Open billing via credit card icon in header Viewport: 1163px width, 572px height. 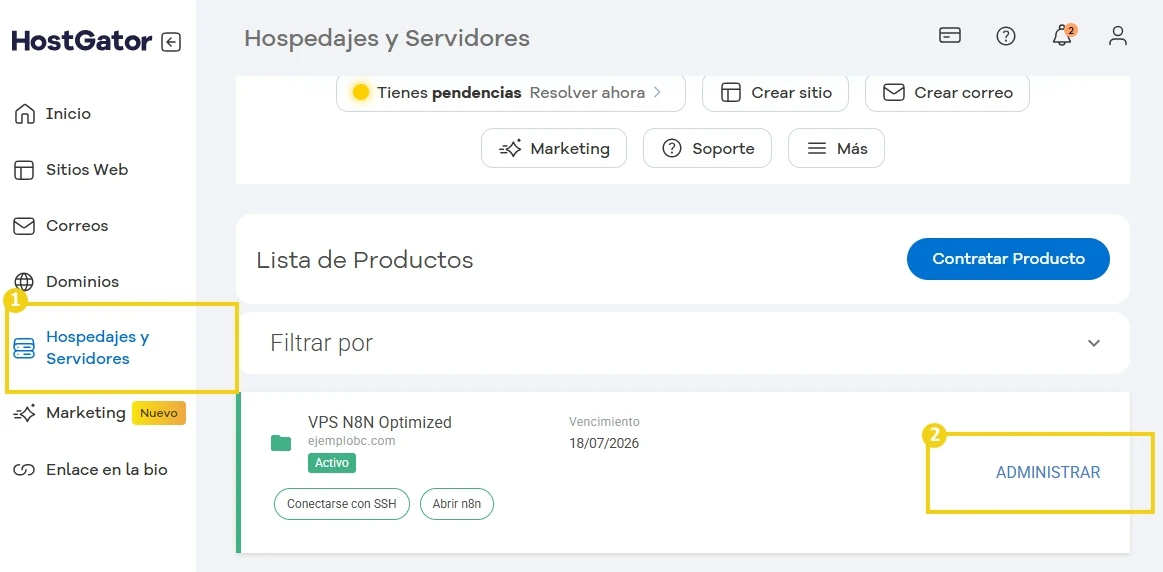click(x=950, y=35)
